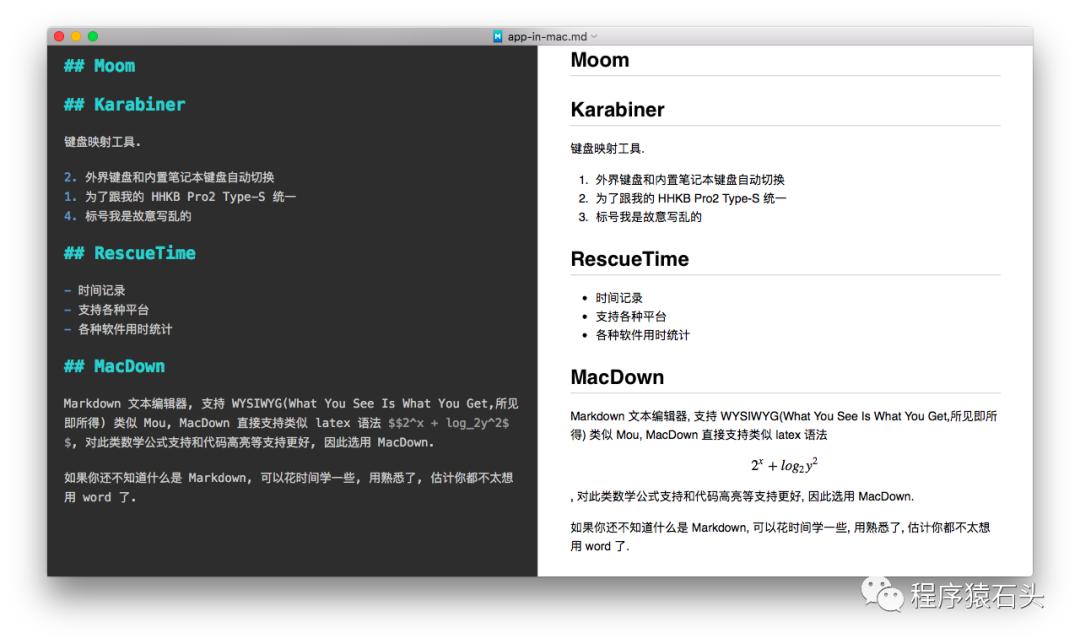
Task: Click editor line '4. 标号我是故意写乱的'
Action: click(127, 216)
